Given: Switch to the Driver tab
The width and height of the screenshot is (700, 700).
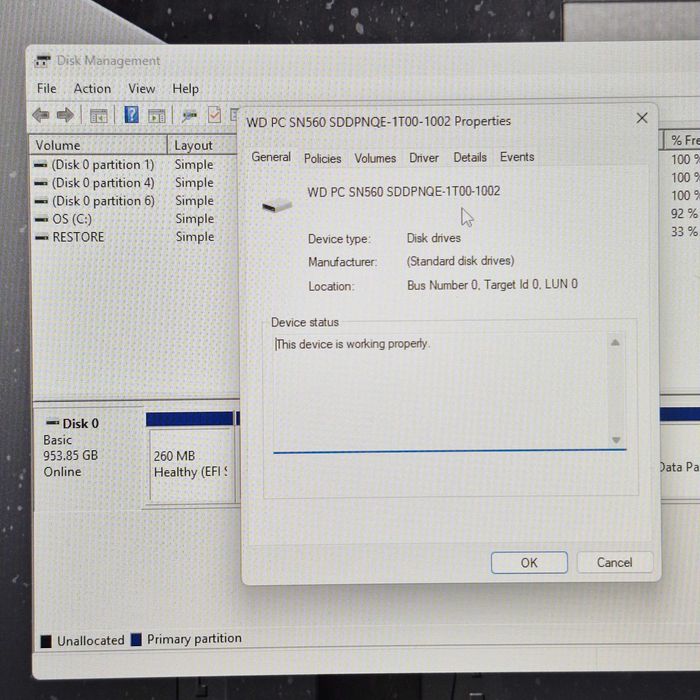Looking at the screenshot, I should coord(424,158).
